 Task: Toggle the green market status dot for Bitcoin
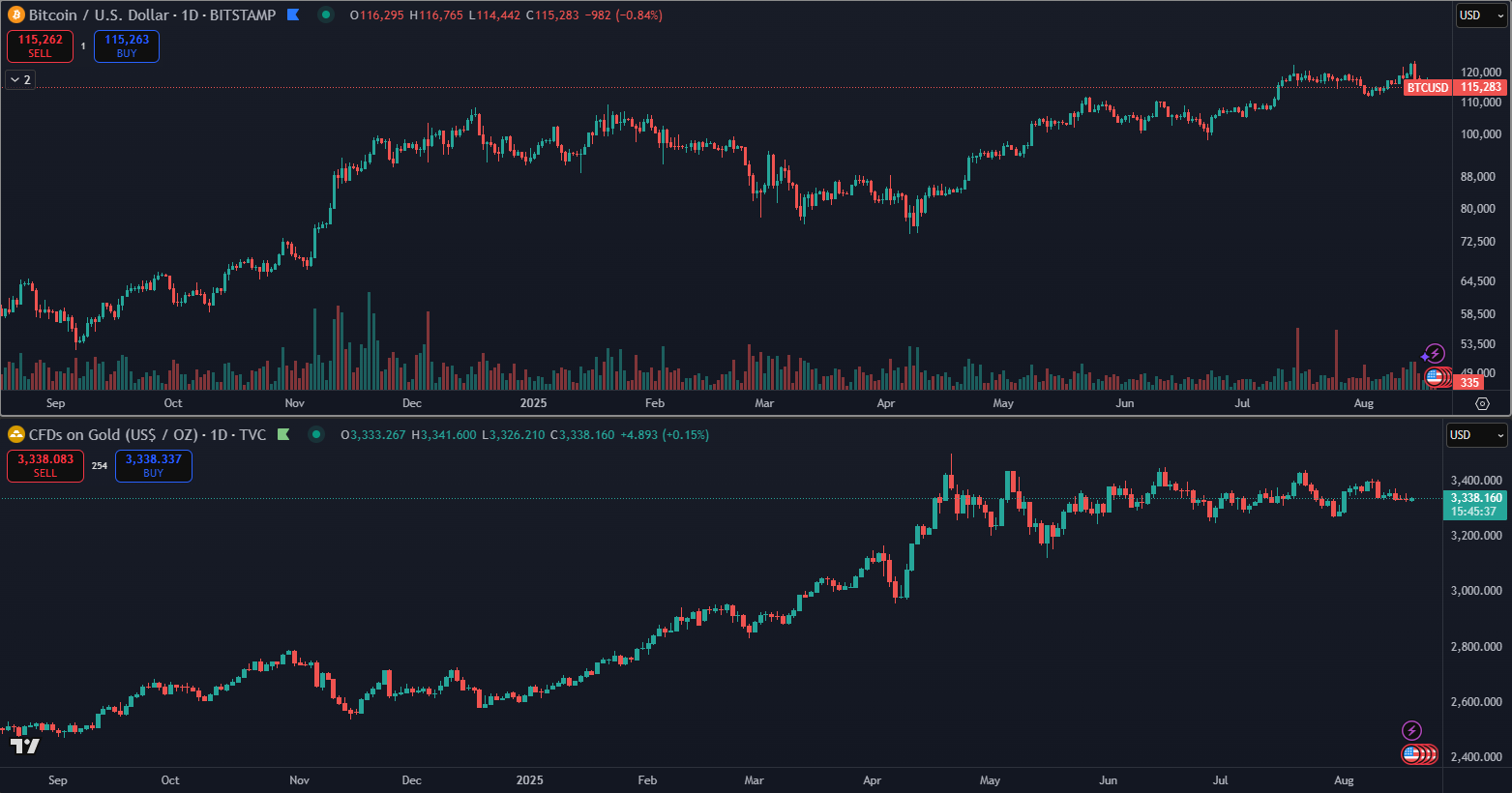point(326,15)
